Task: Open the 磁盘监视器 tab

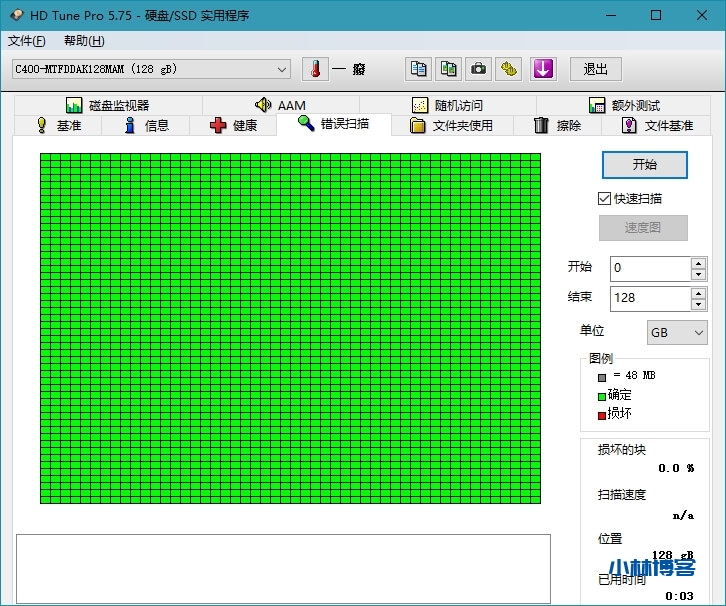Action: pyautogui.click(x=107, y=105)
